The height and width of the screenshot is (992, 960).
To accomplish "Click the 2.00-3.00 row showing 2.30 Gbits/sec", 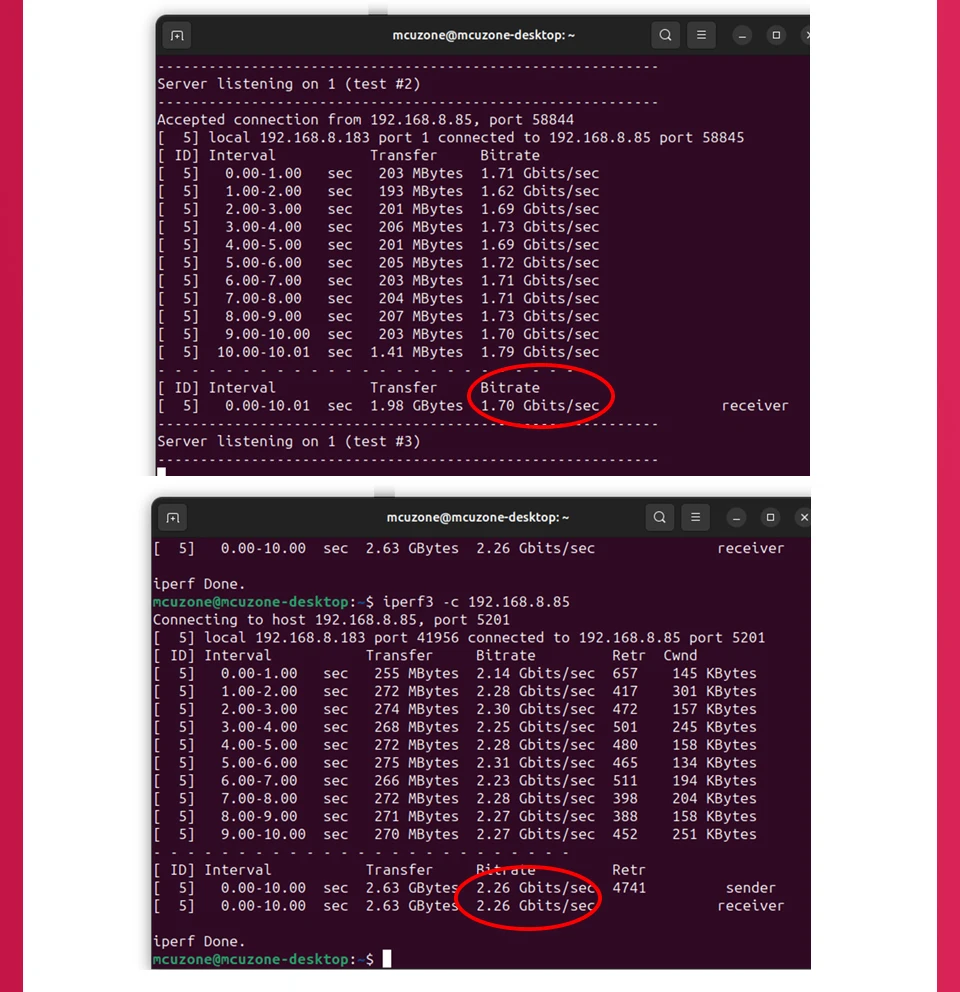I will coord(454,709).
